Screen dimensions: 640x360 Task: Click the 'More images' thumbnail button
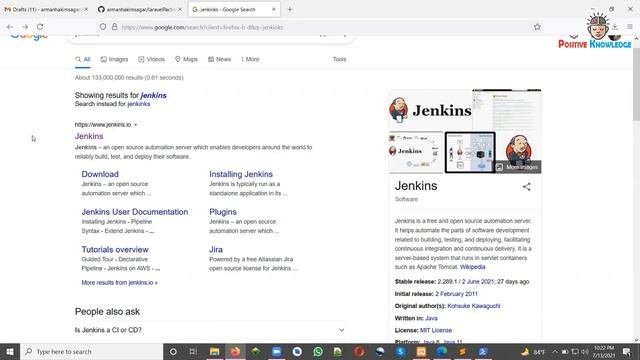coord(518,167)
